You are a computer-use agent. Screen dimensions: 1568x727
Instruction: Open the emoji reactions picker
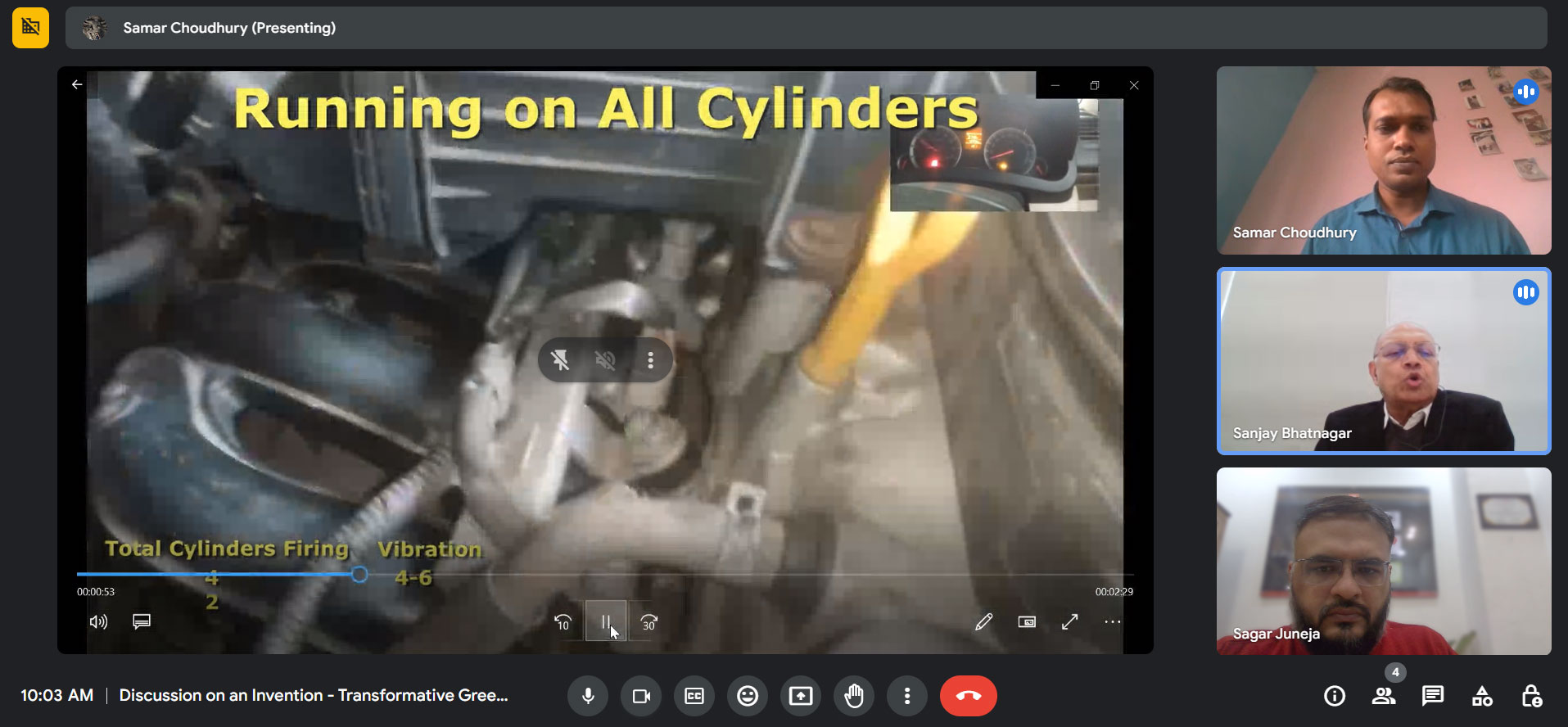[x=748, y=696]
